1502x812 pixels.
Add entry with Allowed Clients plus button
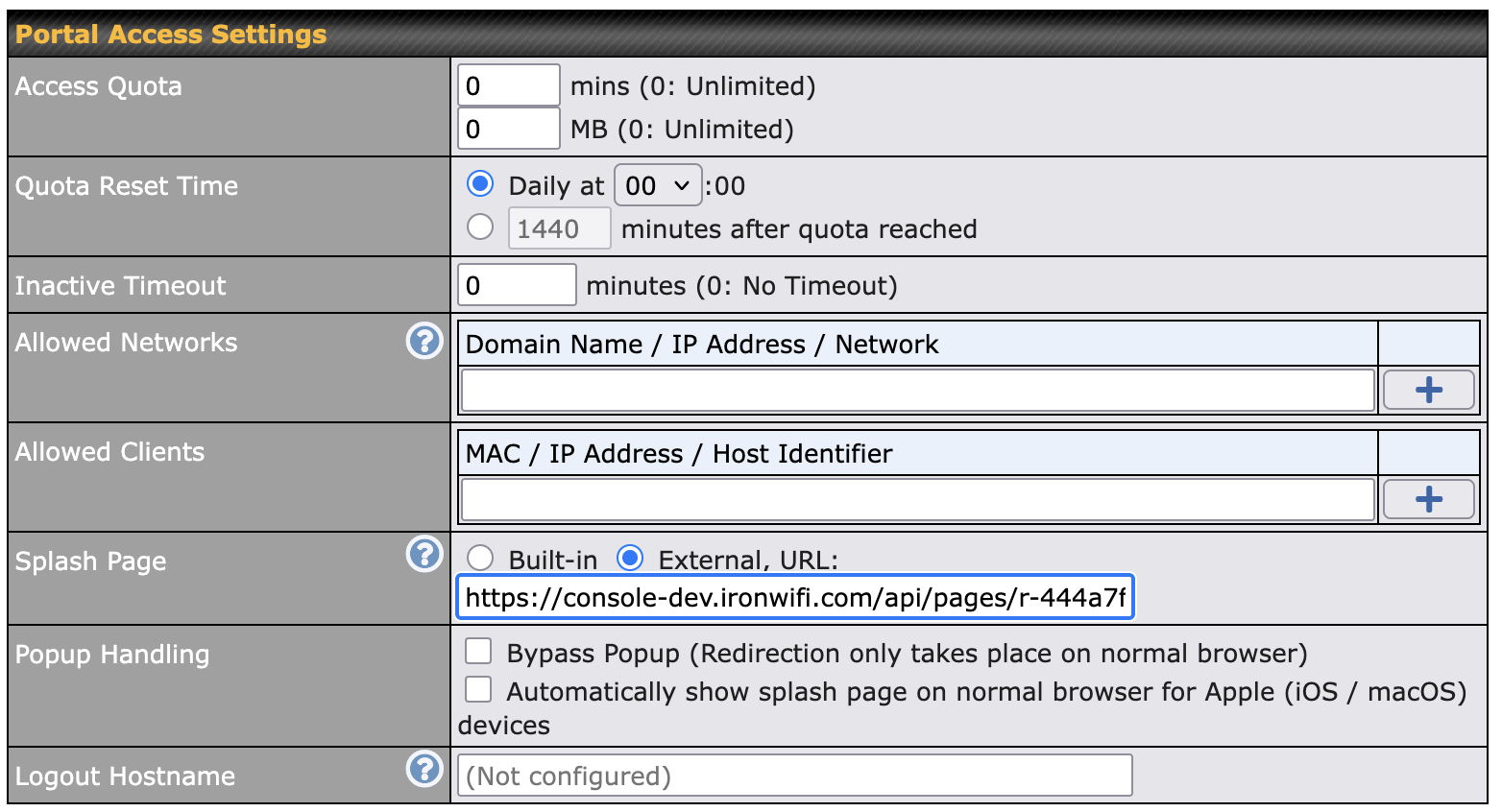pyautogui.click(x=1428, y=499)
